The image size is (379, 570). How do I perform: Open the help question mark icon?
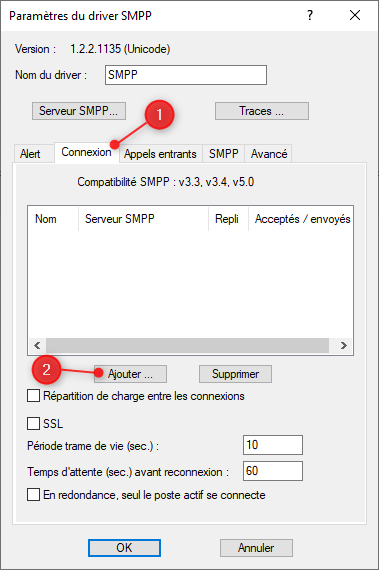click(x=310, y=15)
